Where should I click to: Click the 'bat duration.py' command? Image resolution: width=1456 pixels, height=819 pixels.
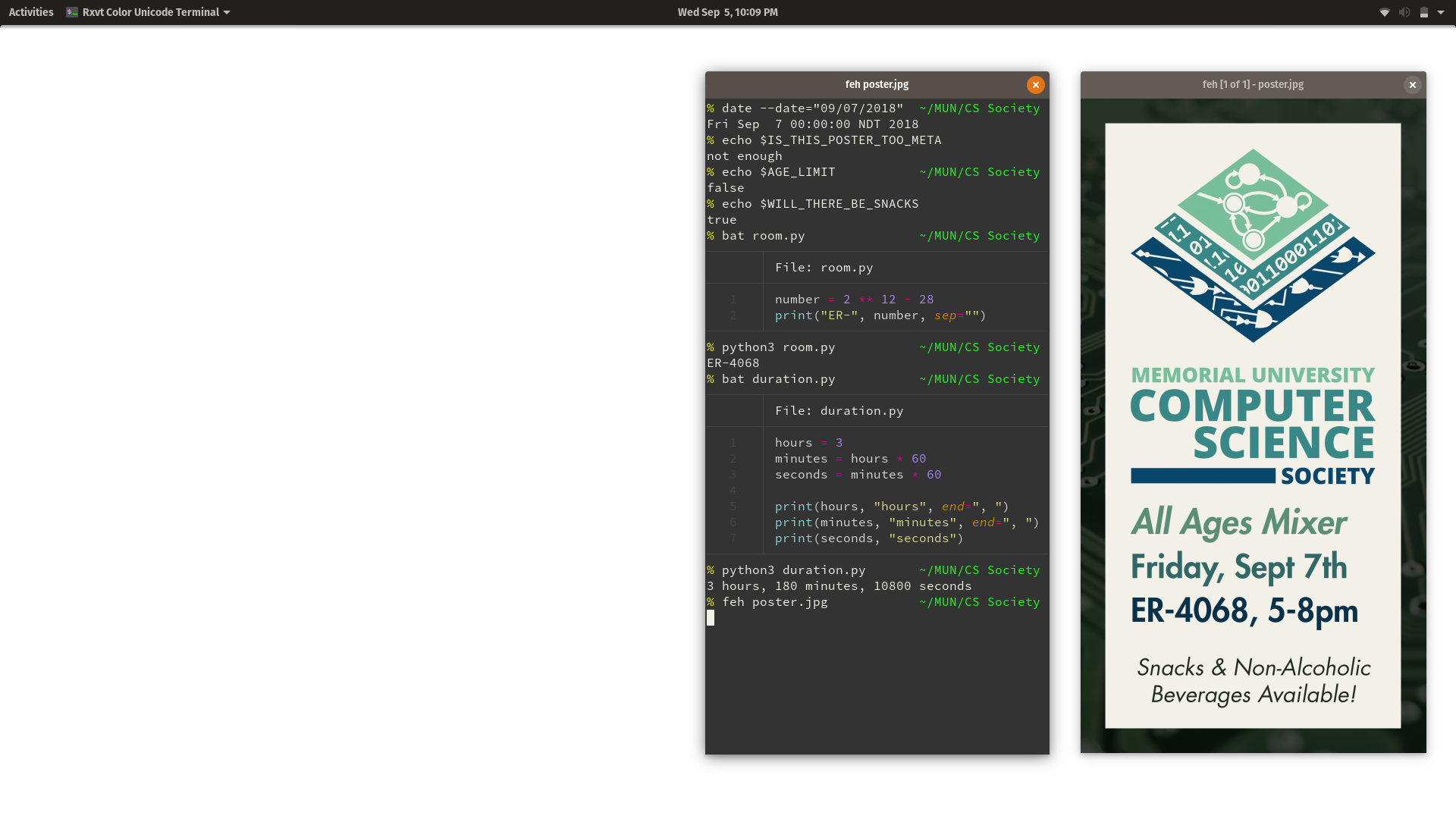(x=778, y=379)
